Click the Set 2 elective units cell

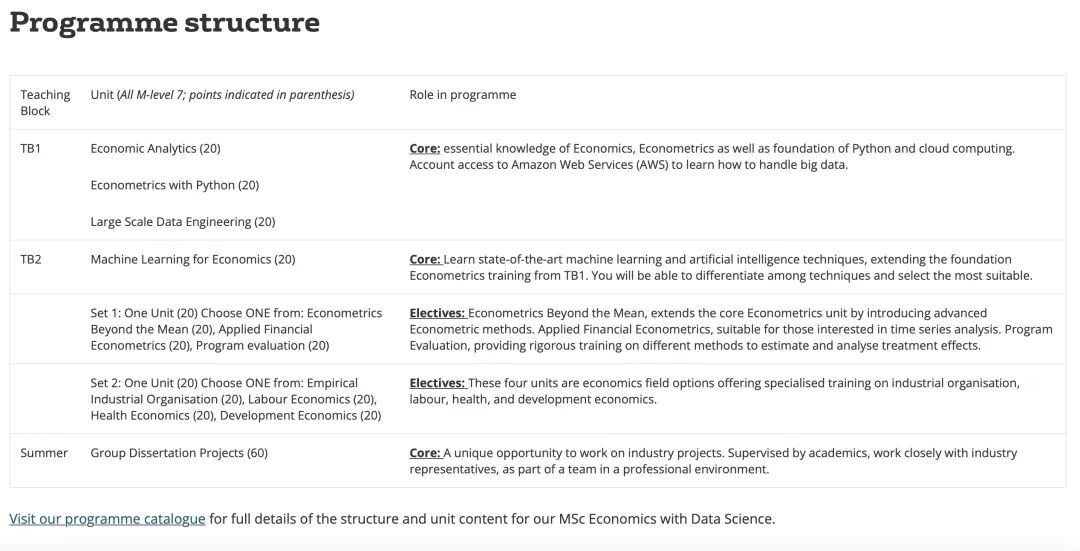pyautogui.click(x=236, y=399)
